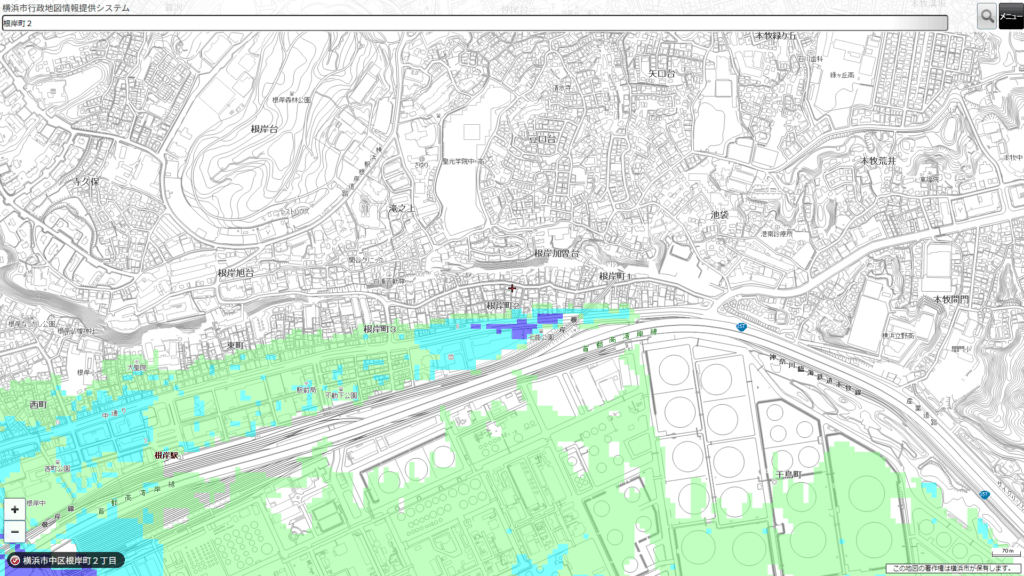Zoom in with the plus button
Image resolution: width=1024 pixels, height=576 pixels.
(x=15, y=509)
